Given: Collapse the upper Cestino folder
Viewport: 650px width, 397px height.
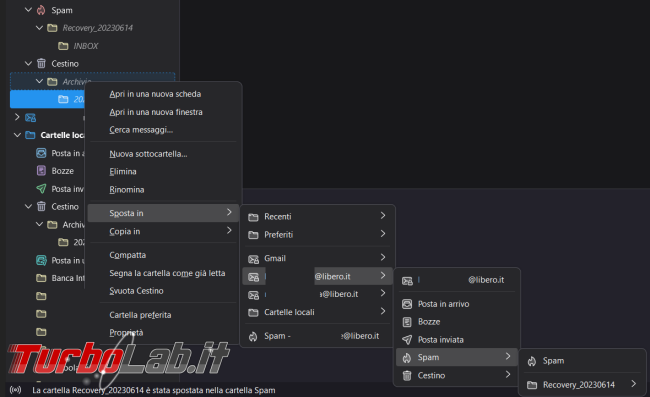Looking at the screenshot, I should click(x=28, y=63).
